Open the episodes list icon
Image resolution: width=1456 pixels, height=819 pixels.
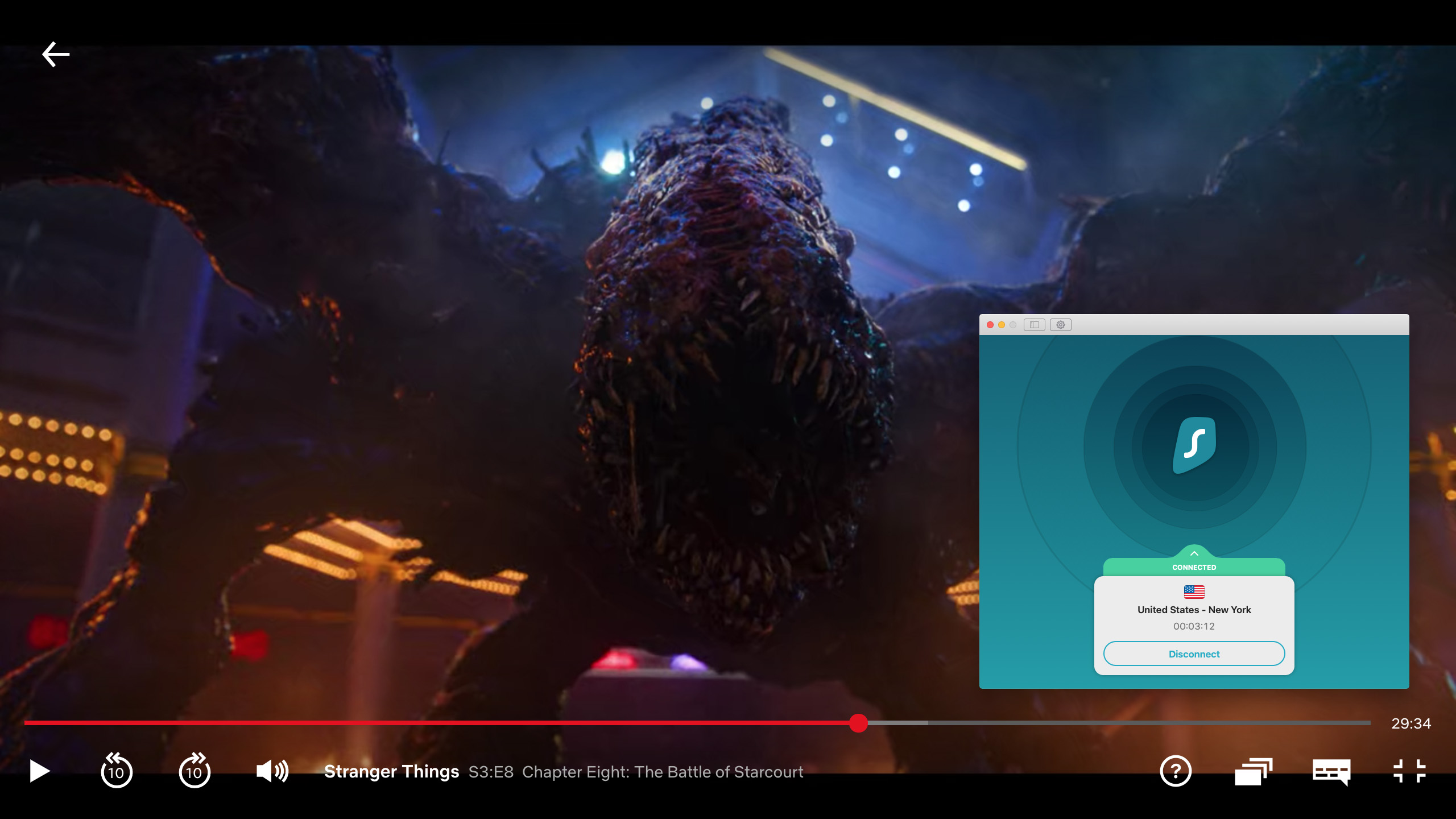click(1254, 771)
